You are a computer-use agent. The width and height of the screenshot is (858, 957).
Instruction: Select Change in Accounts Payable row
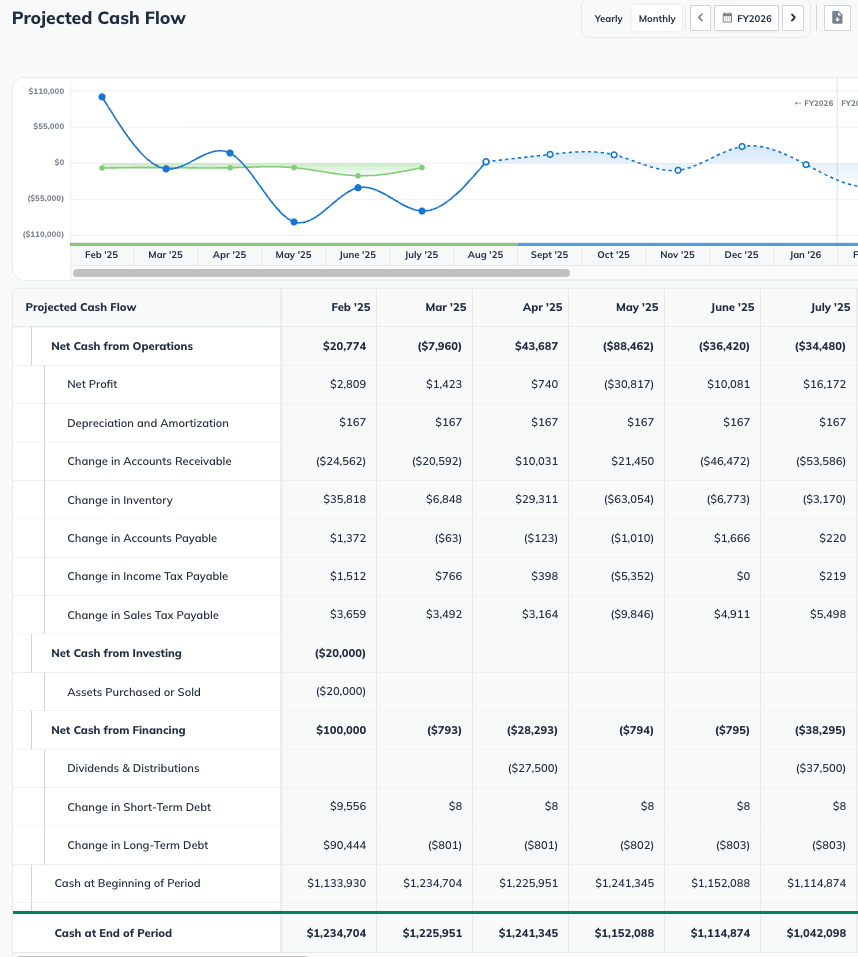[142, 538]
